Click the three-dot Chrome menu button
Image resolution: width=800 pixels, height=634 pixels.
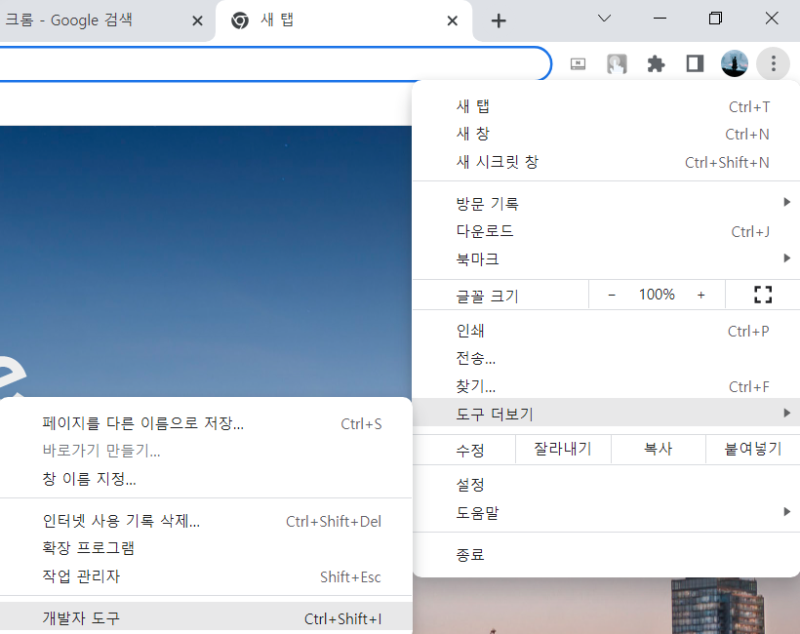773,64
